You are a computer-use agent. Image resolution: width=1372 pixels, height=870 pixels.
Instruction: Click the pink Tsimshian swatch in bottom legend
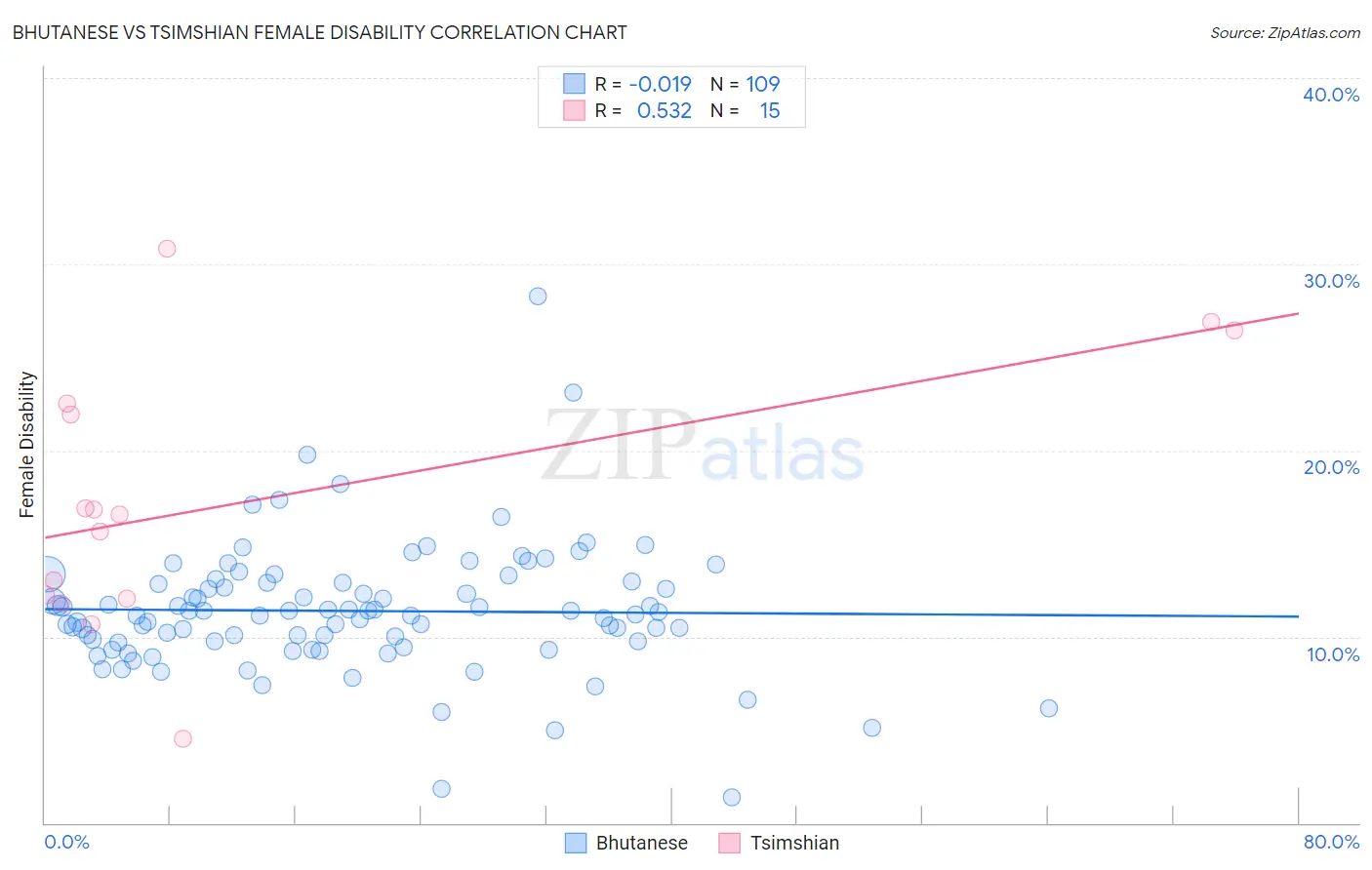[729, 843]
